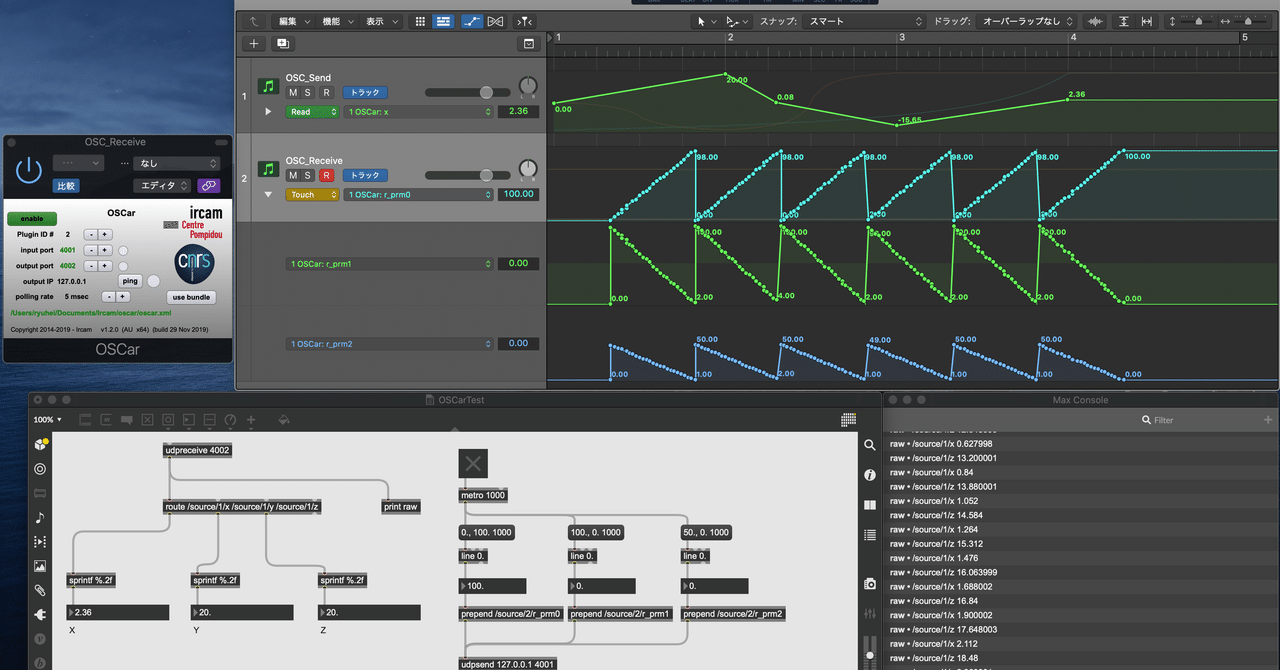1280x670 pixels.
Task: Click the 2.36 number box in the Max patch
Action: (x=117, y=611)
